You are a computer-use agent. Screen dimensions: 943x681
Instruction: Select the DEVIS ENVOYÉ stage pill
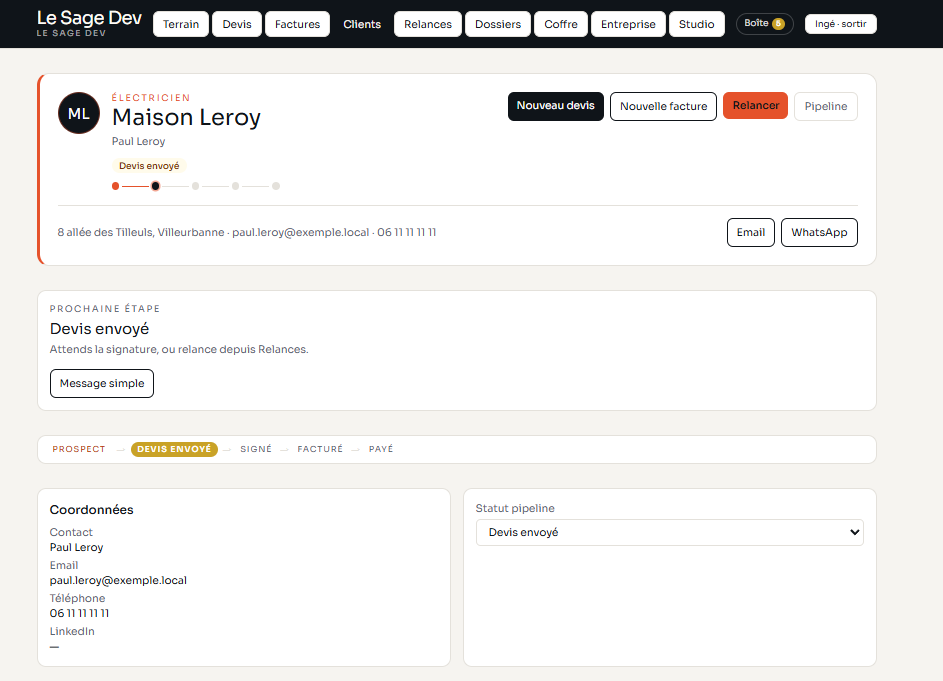pos(174,449)
